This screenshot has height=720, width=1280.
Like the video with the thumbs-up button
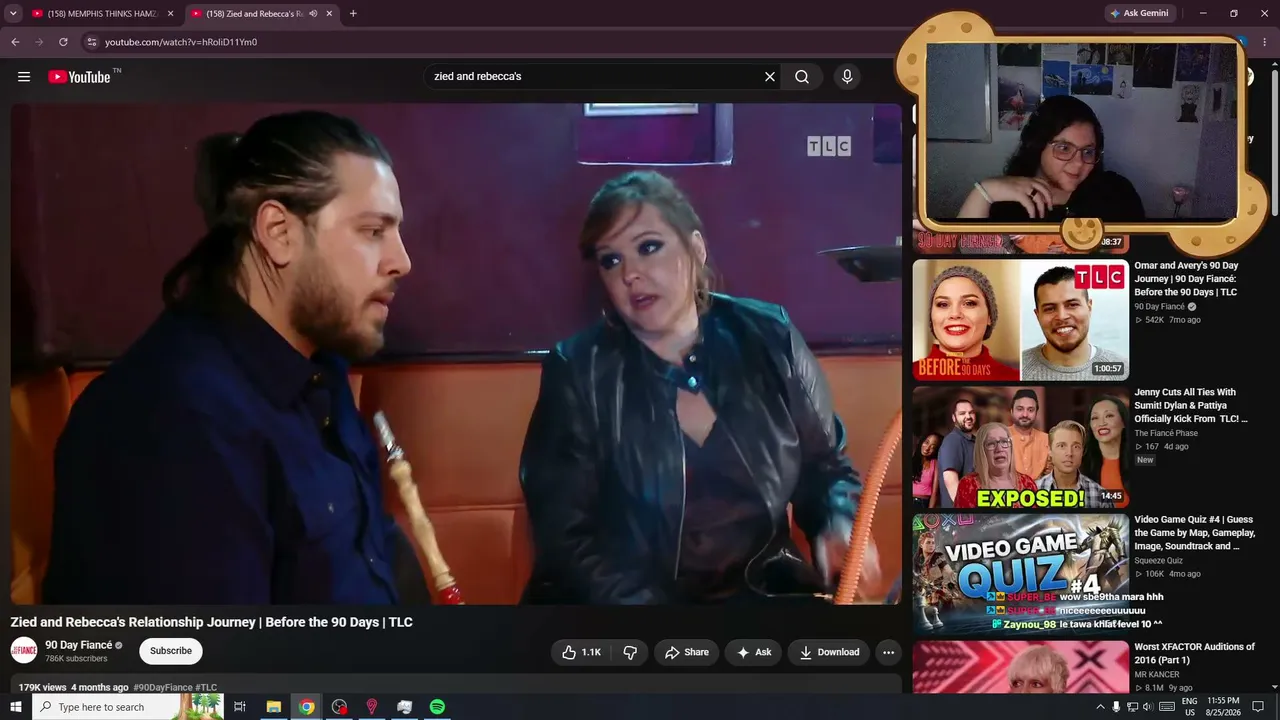(581, 652)
